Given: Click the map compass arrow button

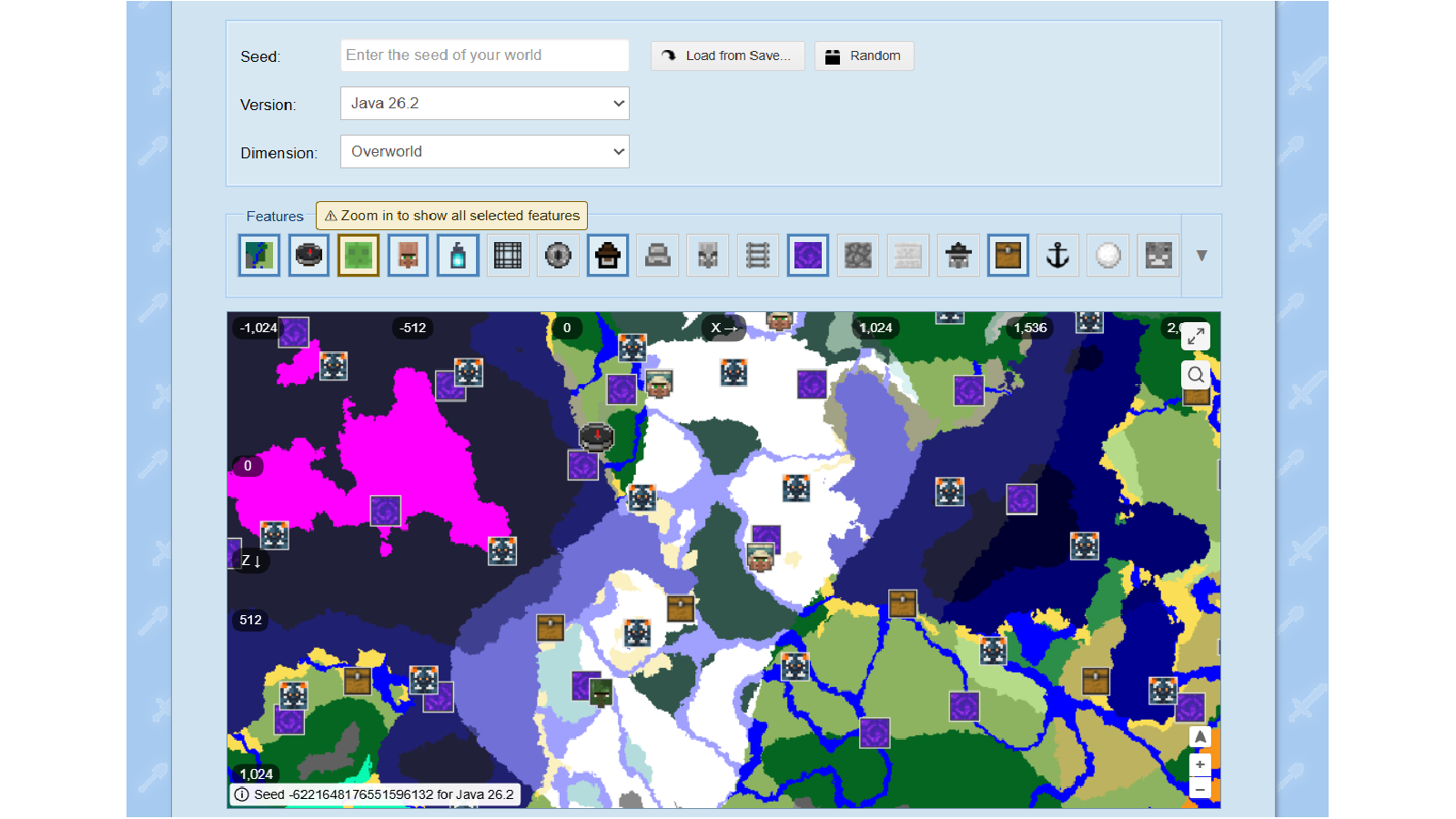Looking at the screenshot, I should point(1200,737).
